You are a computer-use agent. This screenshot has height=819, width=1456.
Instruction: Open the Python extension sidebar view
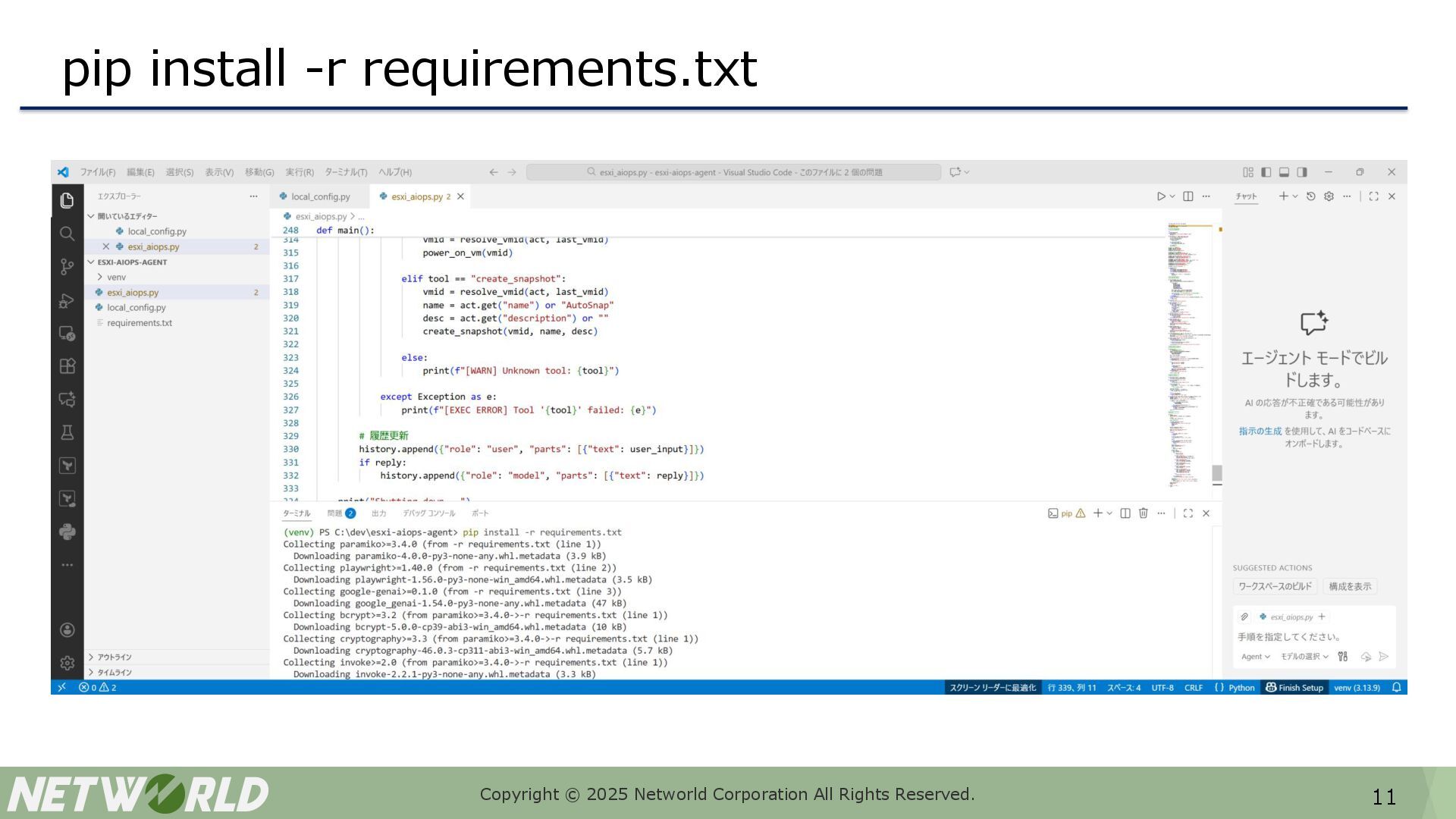(x=67, y=532)
